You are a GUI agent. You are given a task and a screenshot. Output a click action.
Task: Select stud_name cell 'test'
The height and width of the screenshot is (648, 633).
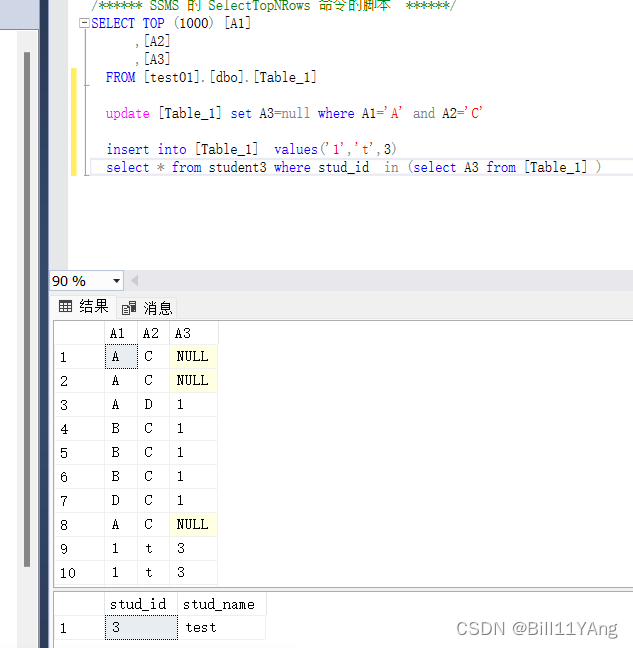222,627
